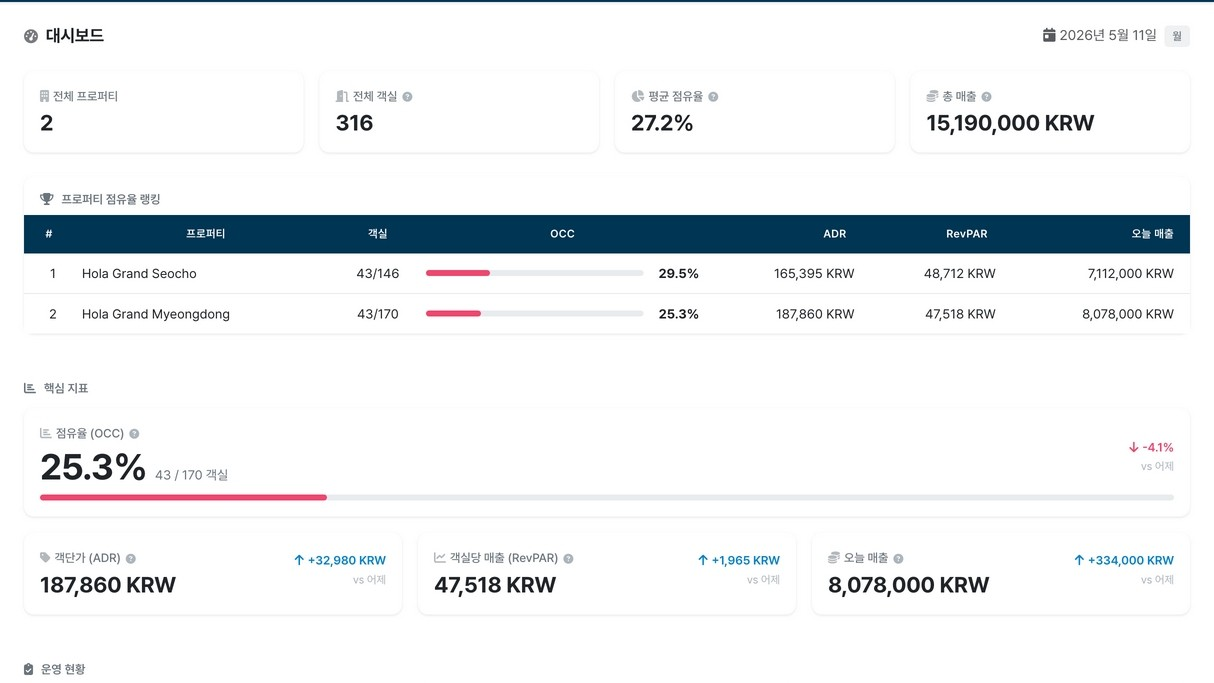Click the 8,078,000 KRW cell in the ranking table
1214x683 pixels.
click(1128, 314)
